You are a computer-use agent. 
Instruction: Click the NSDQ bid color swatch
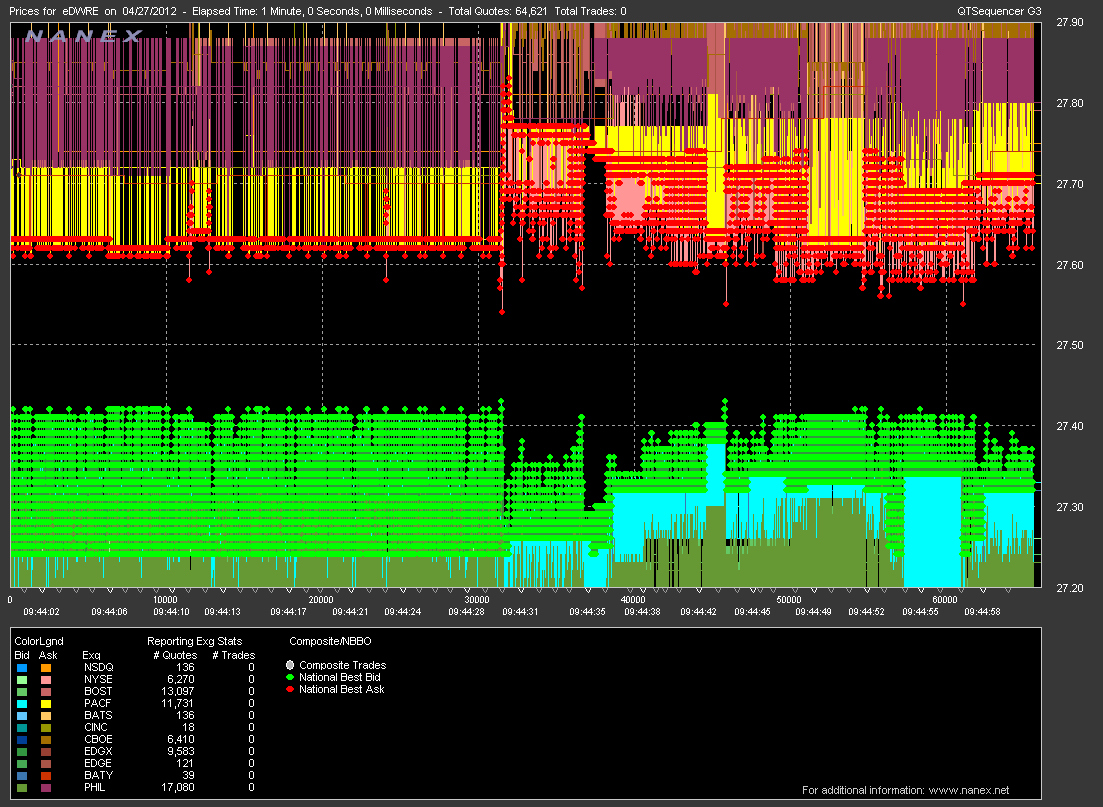[x=21, y=667]
